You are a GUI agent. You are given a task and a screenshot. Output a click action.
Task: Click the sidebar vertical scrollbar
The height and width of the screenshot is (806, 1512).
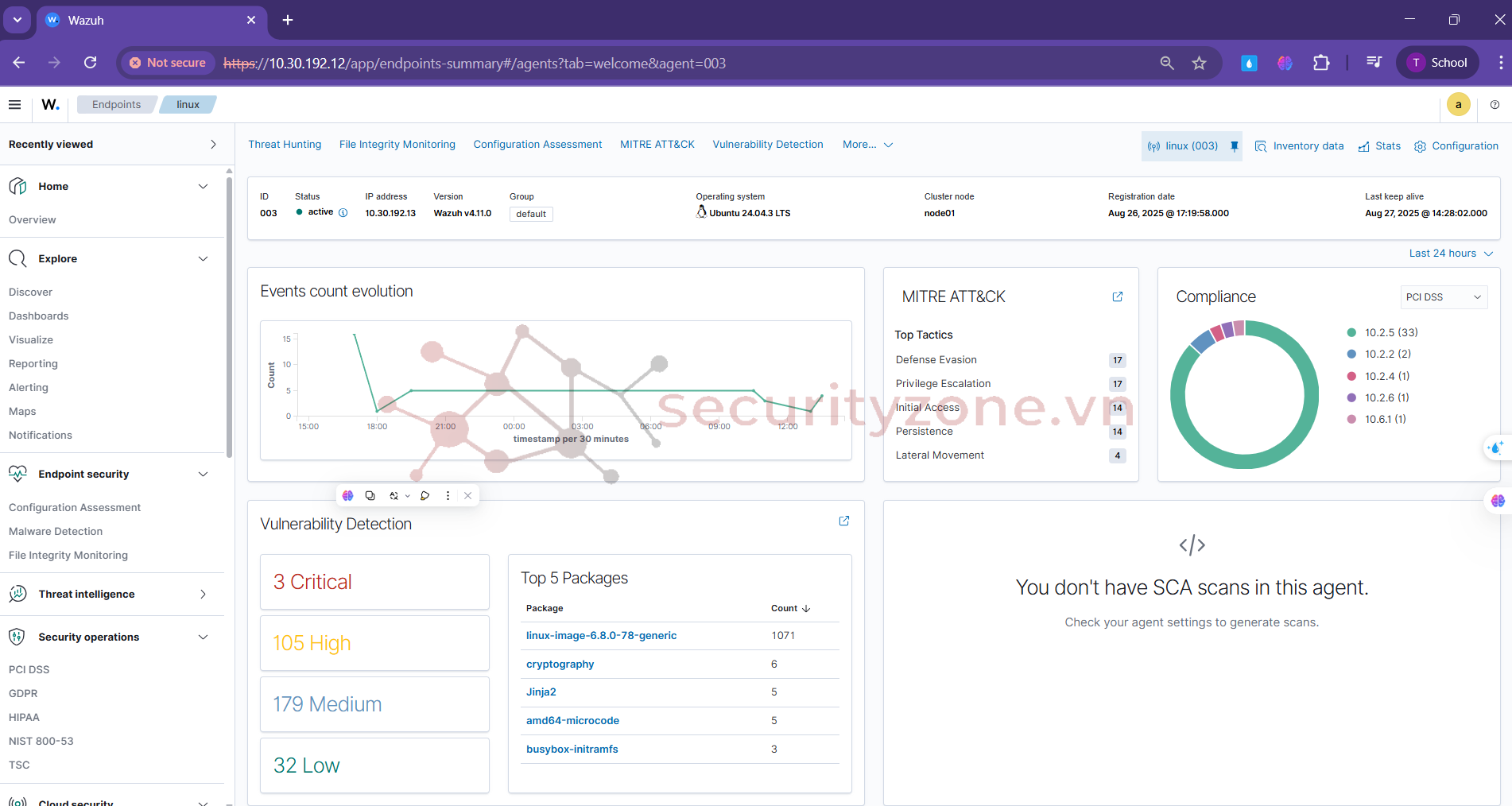[x=229, y=318]
